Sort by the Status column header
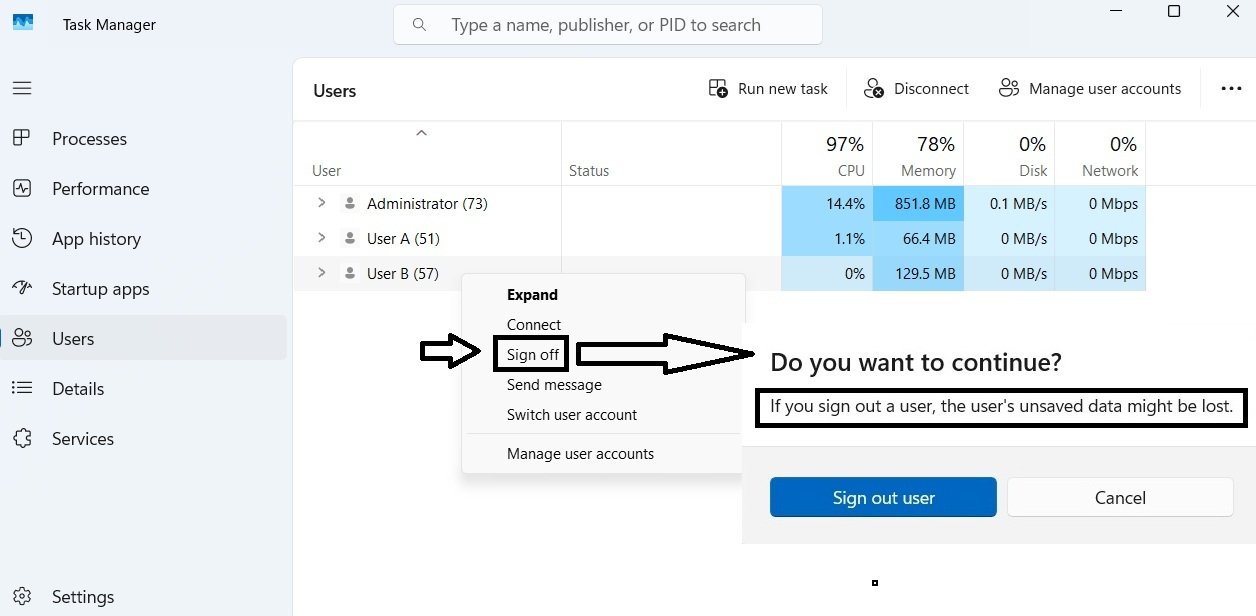This screenshot has width=1256, height=616. 671,154
